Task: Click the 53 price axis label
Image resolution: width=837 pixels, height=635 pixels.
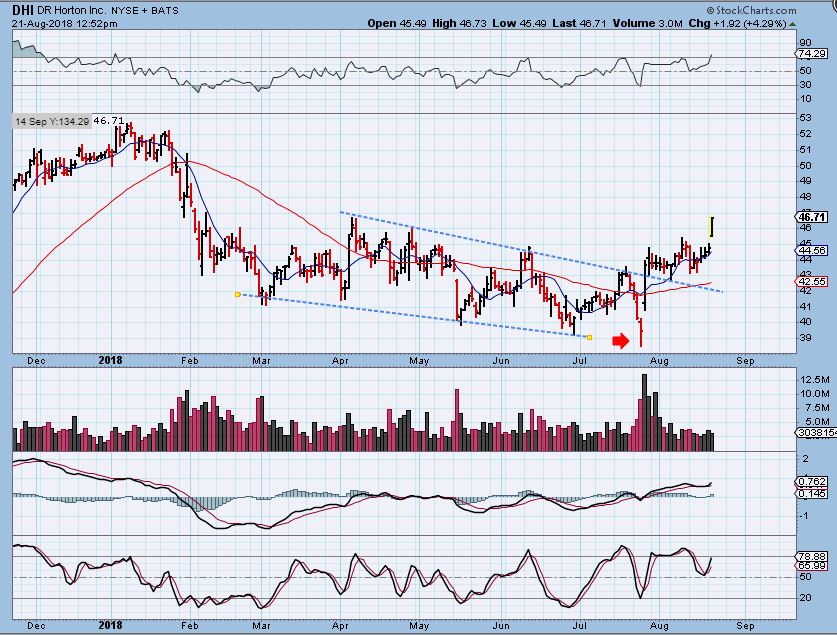Action: point(806,118)
